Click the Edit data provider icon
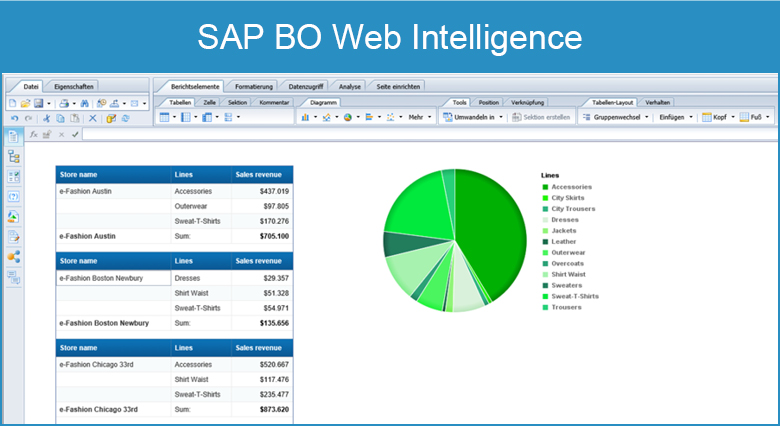Image resolution: width=780 pixels, height=426 pixels. 111,118
